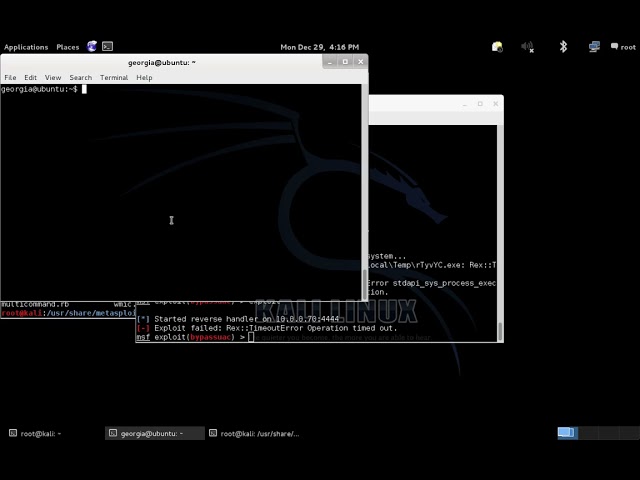Click the root@kali:/usr/share/metasploit prompt text
The width and height of the screenshot is (640, 480).
pyautogui.click(x=68, y=313)
